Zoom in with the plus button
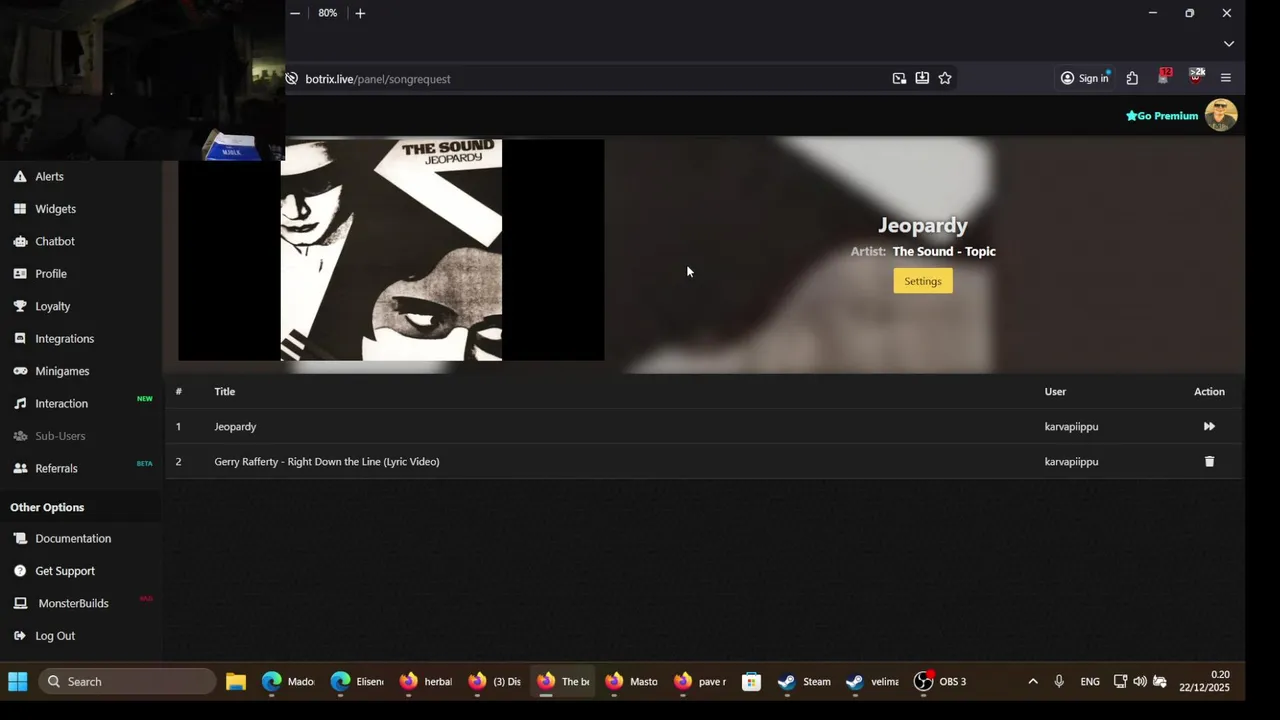 (x=360, y=13)
